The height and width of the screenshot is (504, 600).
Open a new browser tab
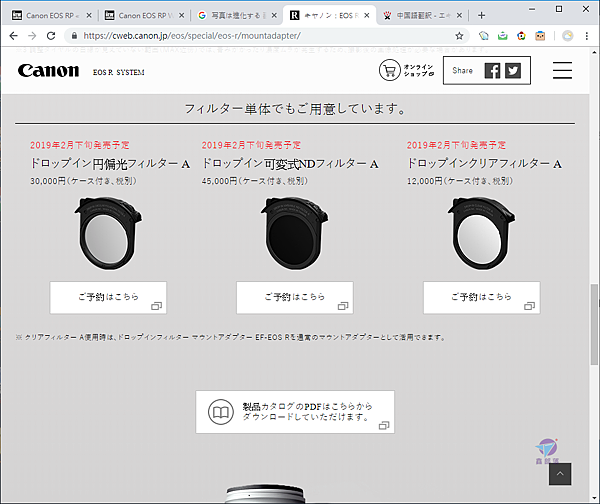481,15
